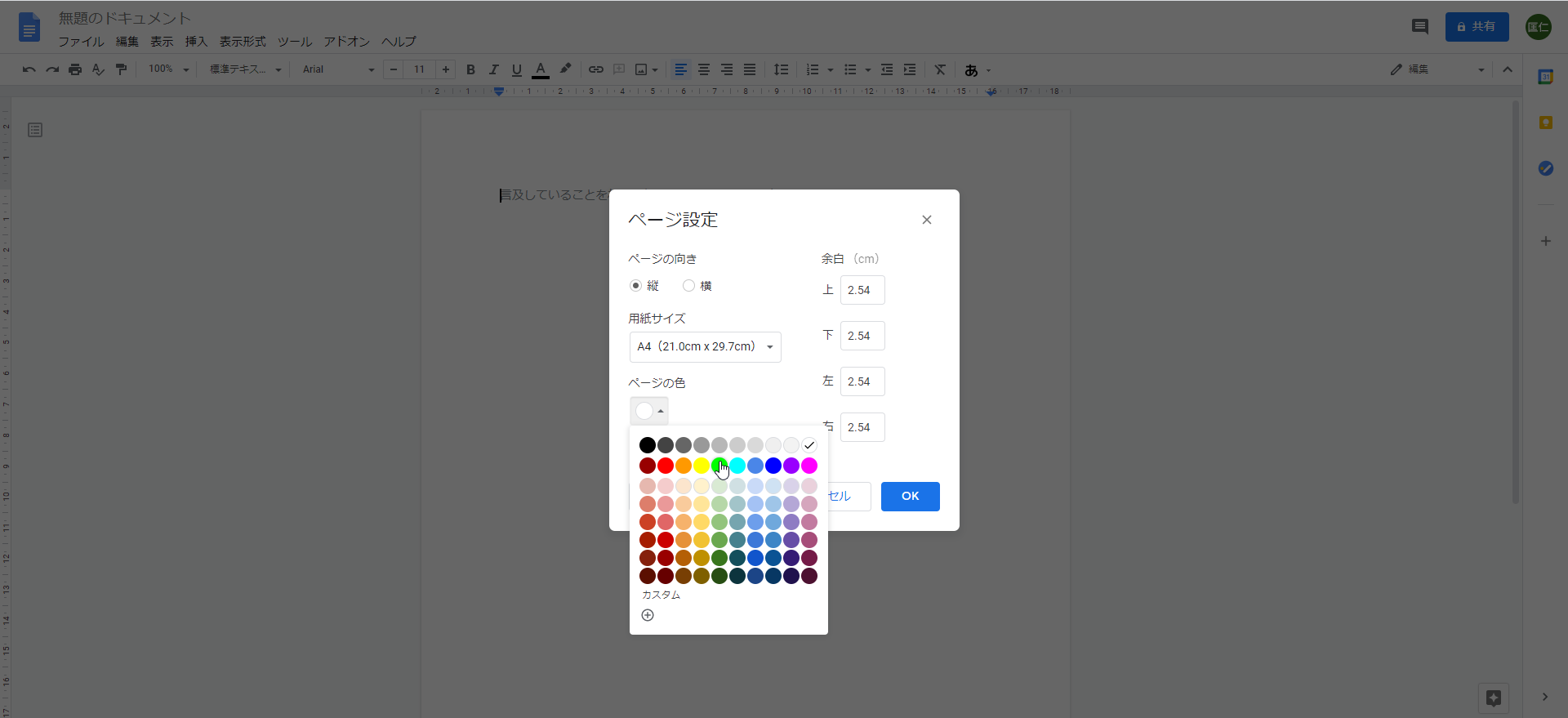This screenshot has height=718, width=1568.
Task: Close the page setup dialog
Action: click(x=927, y=220)
